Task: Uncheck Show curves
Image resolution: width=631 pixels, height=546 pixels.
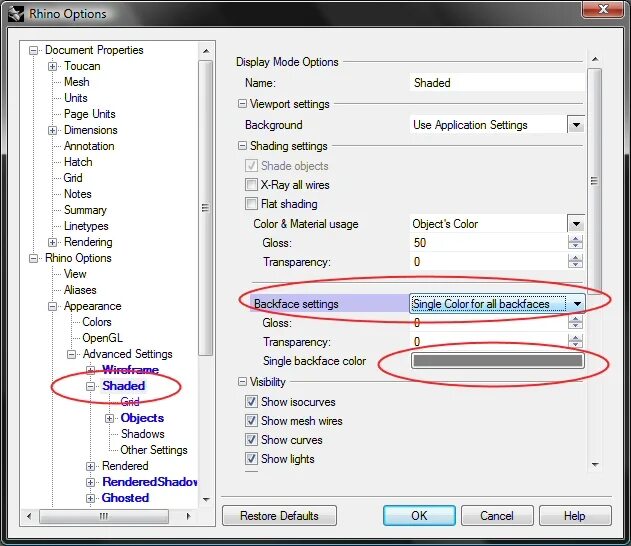Action: pos(251,439)
